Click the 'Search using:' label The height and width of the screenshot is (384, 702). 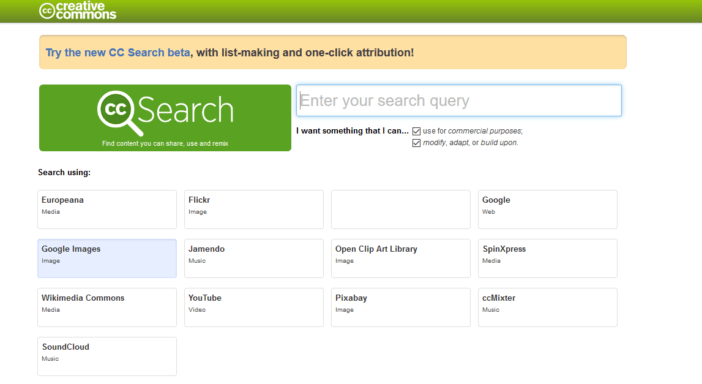tap(64, 172)
